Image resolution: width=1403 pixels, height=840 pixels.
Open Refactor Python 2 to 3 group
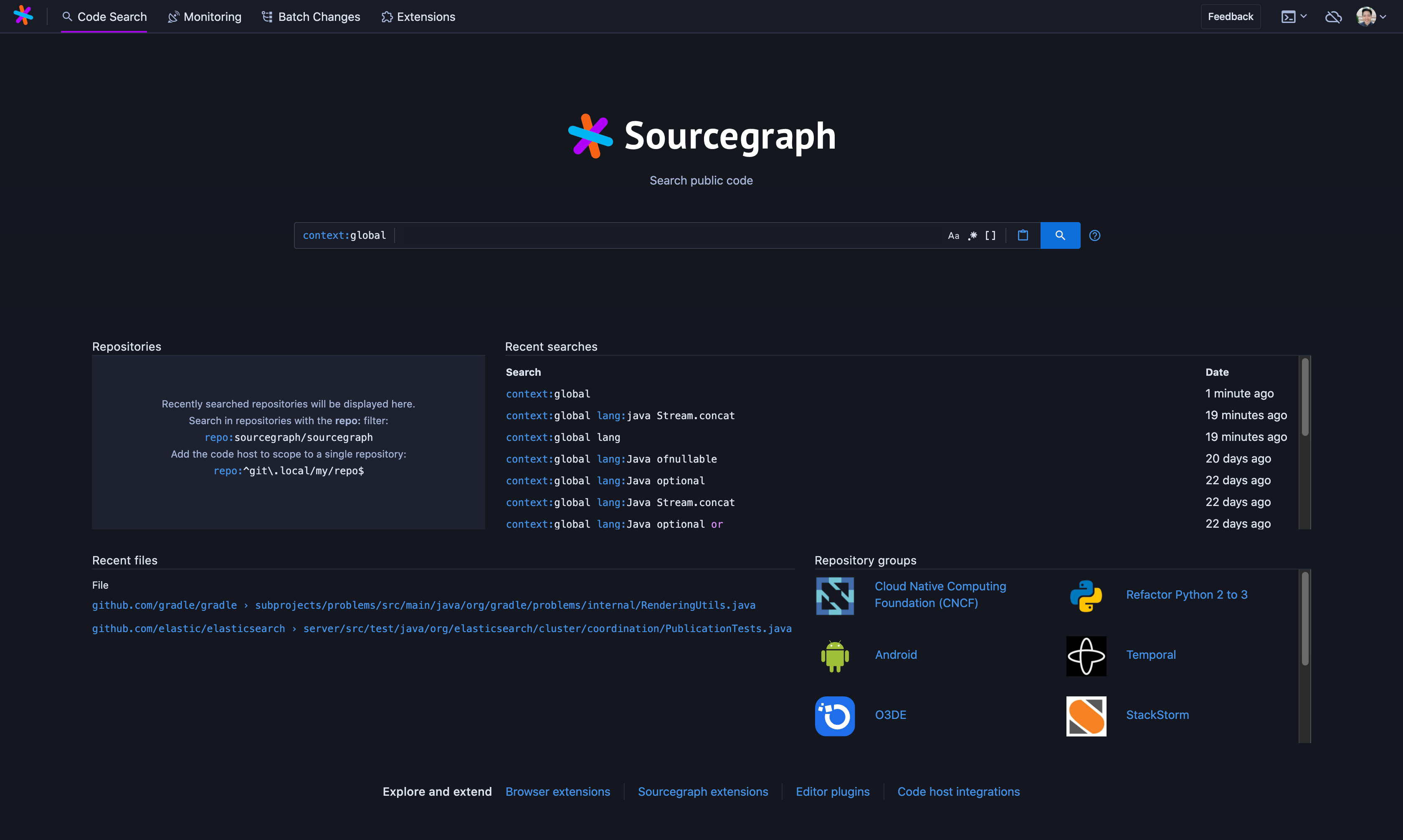click(1186, 595)
